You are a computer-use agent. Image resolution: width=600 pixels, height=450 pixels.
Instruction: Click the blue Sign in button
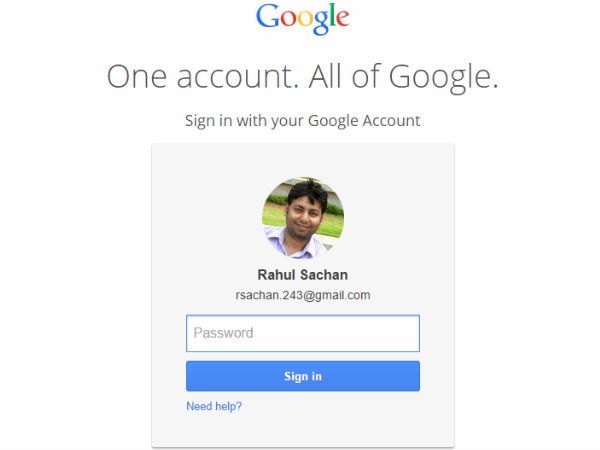[x=303, y=376]
